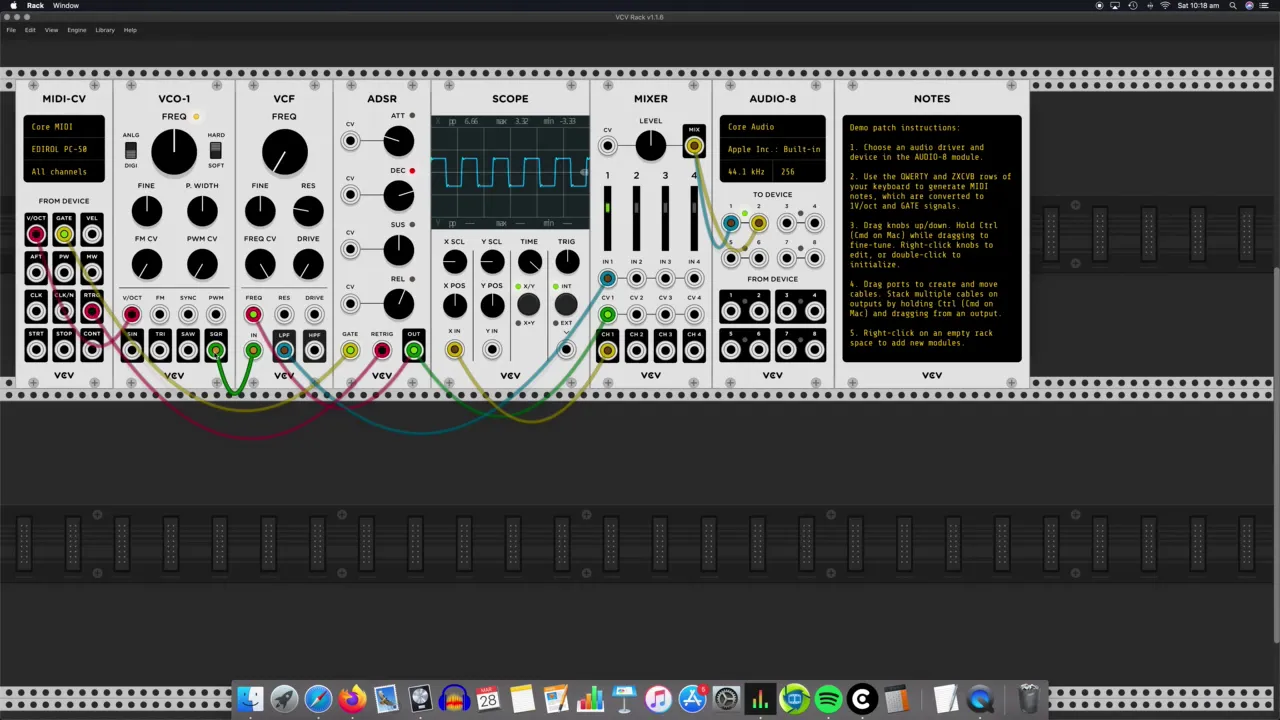Open the View menu

[51, 30]
